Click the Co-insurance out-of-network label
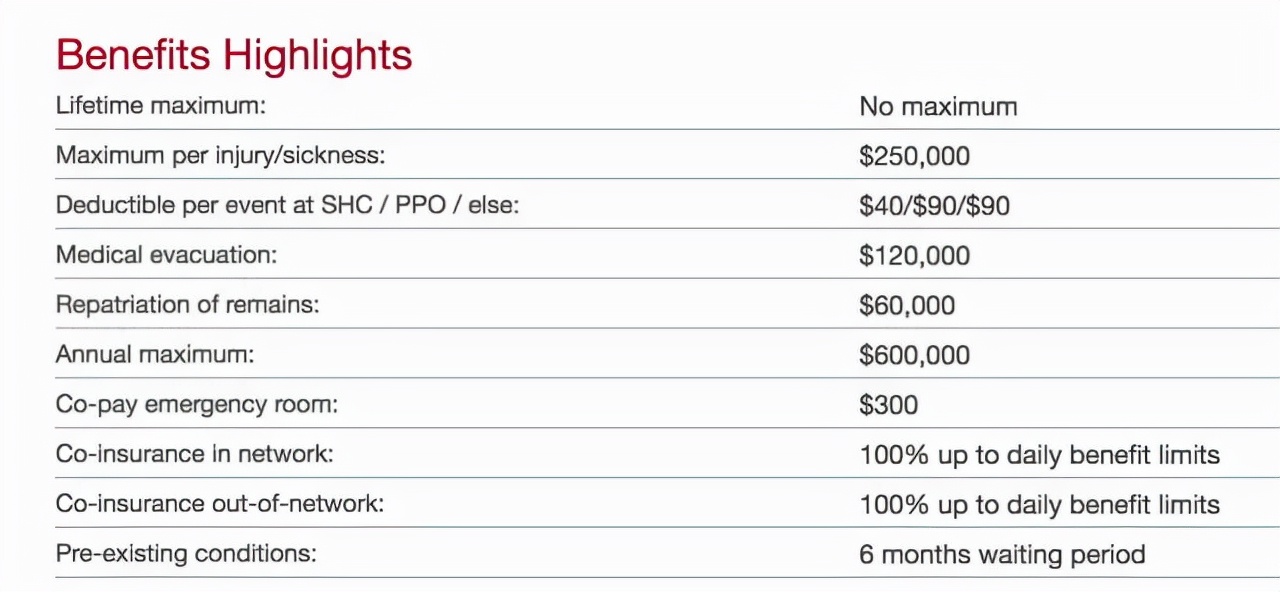The width and height of the screenshot is (1280, 592). click(219, 504)
